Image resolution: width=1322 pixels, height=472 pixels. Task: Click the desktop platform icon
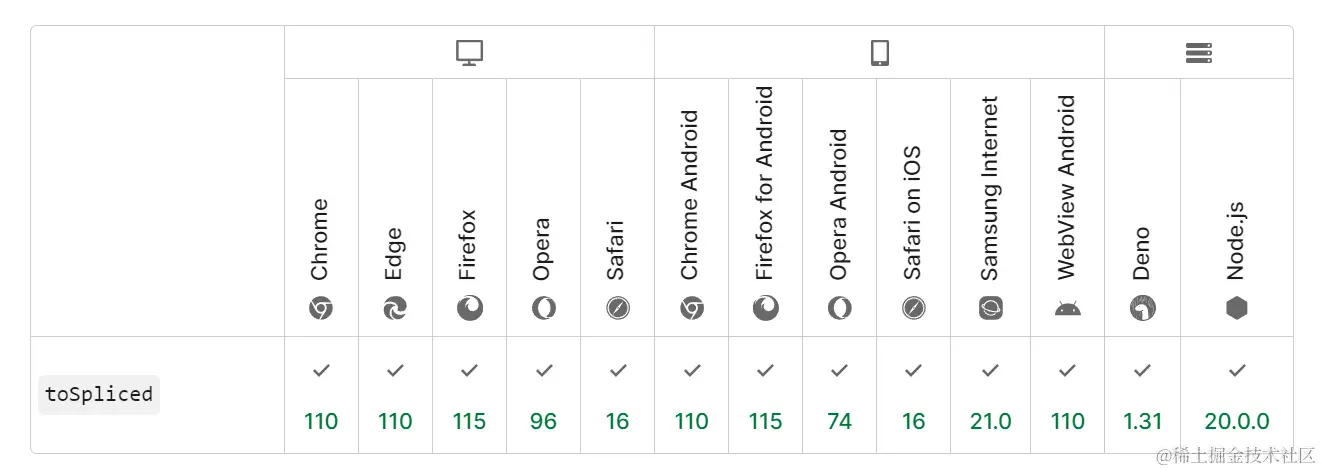pyautogui.click(x=469, y=53)
